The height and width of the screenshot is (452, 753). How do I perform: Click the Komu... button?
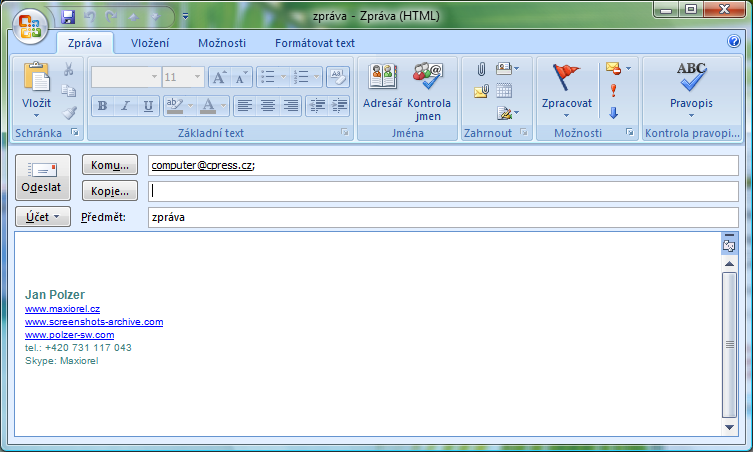click(x=110, y=165)
